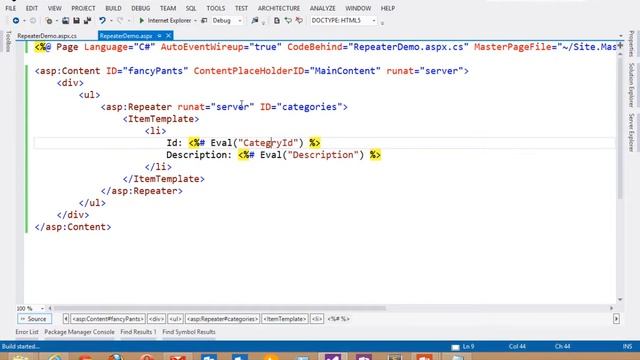Viewport: 640px width, 360px height.
Task: Expand the undo history dropdown arrow
Action: coord(110,21)
